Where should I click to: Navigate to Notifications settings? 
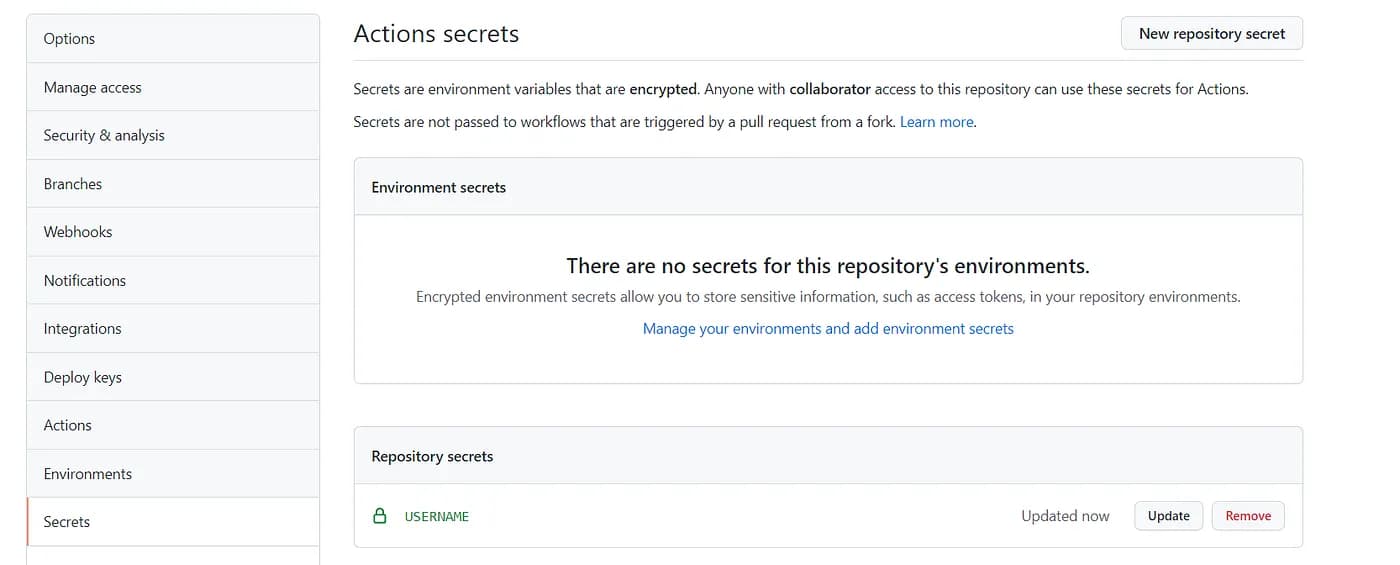85,281
